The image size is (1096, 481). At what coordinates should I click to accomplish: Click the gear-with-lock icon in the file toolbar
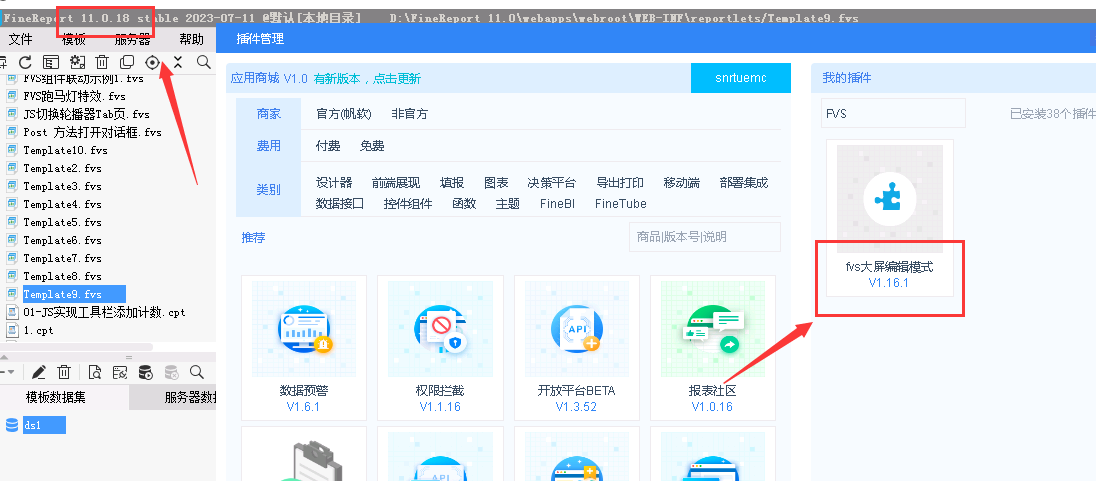(77, 62)
